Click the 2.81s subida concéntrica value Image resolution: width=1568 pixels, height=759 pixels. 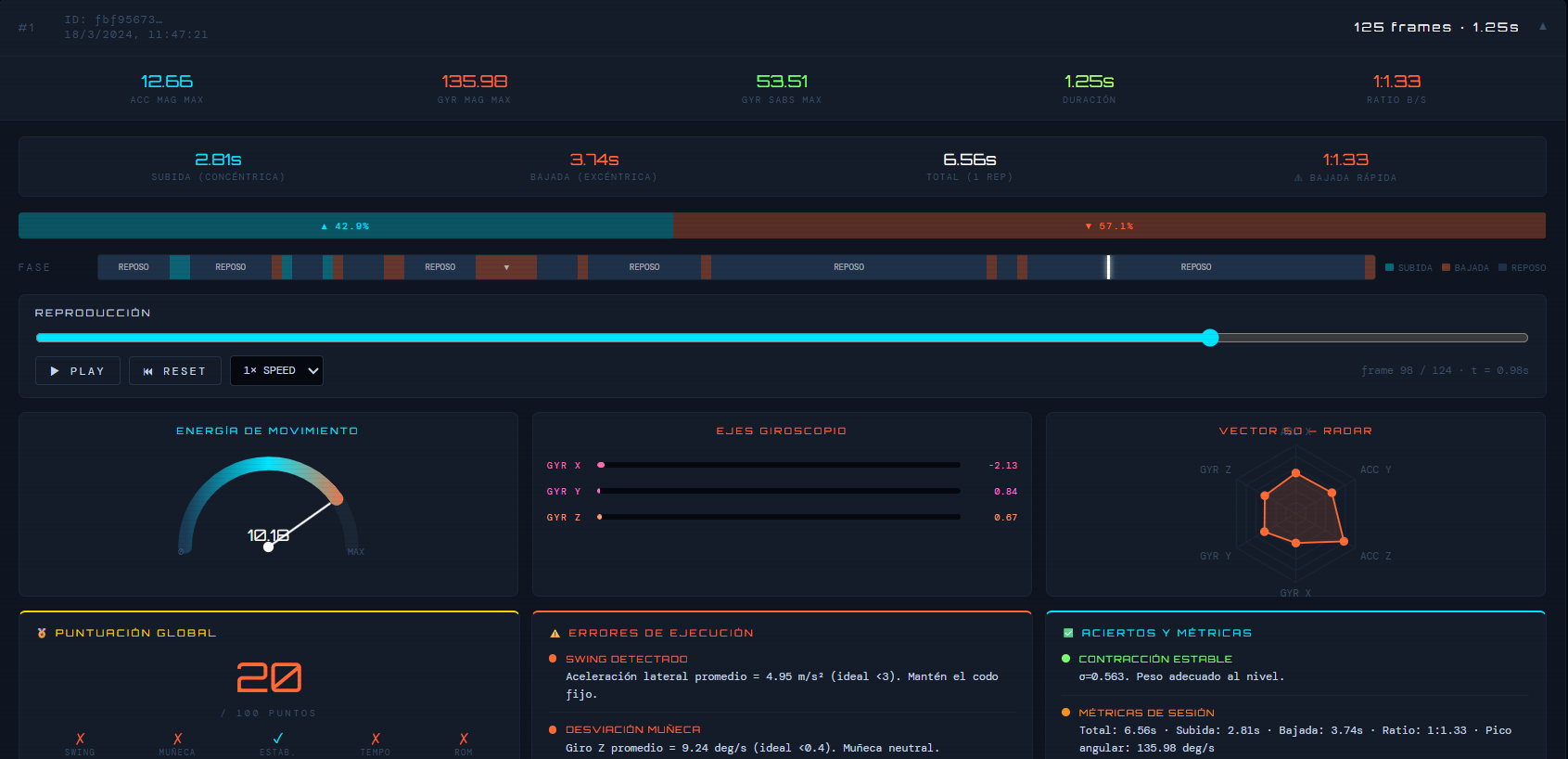[218, 160]
